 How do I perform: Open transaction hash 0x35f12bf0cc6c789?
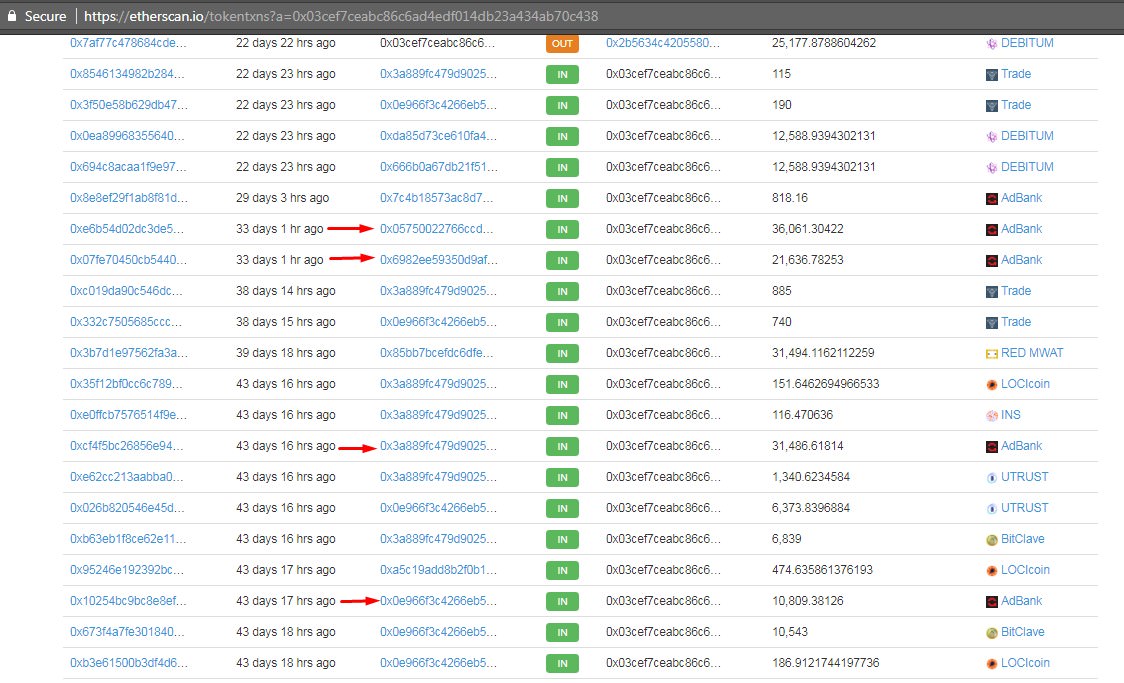coord(125,383)
